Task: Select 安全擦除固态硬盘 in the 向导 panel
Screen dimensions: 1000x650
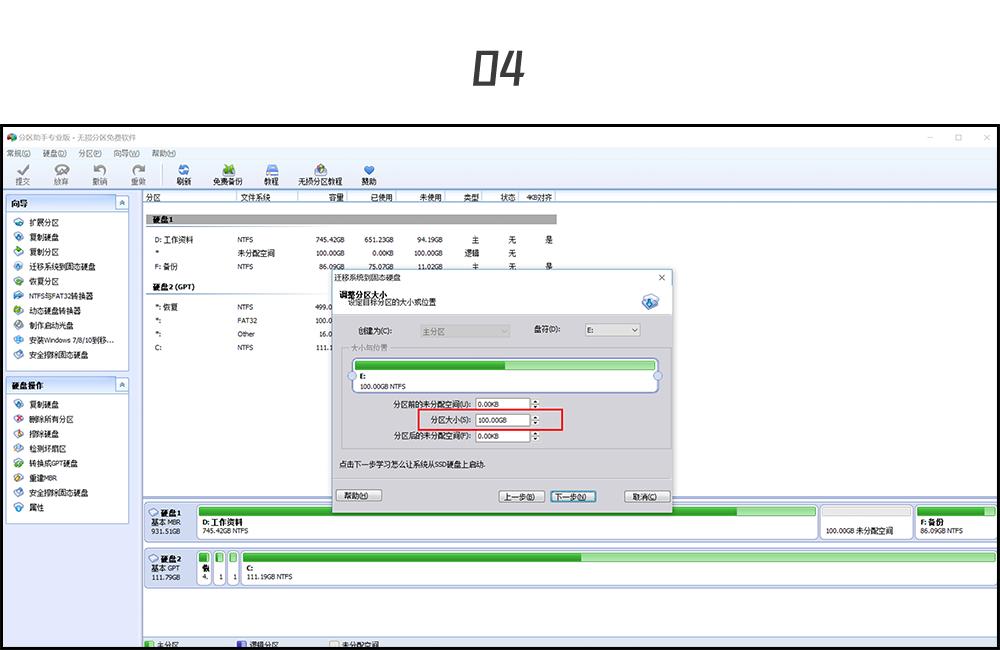Action: 51,355
